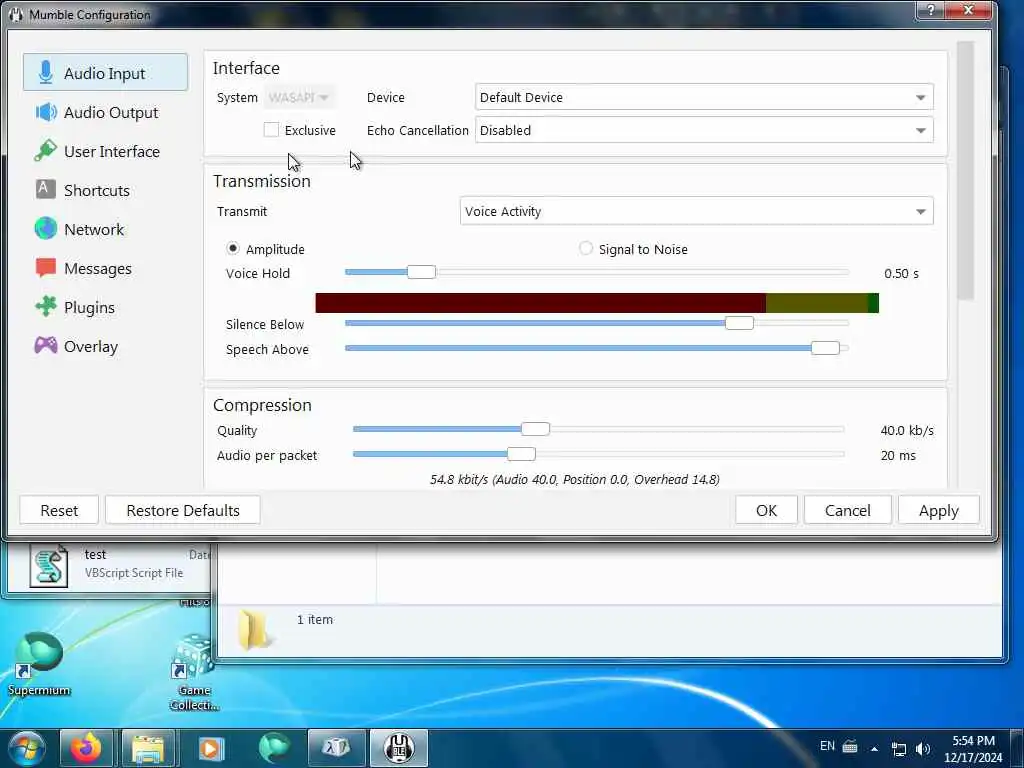Click the Reset button
Image resolution: width=1024 pixels, height=768 pixels.
click(x=59, y=510)
